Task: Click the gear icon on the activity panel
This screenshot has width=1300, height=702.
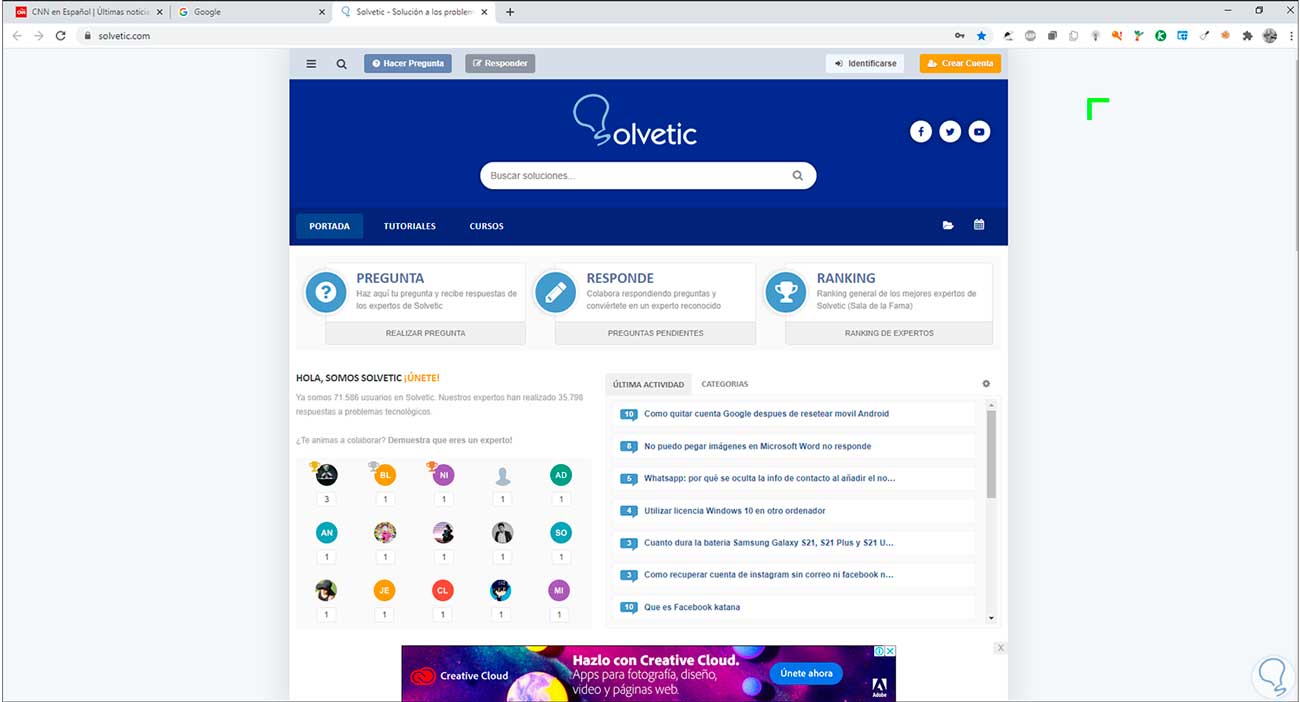Action: (x=986, y=383)
